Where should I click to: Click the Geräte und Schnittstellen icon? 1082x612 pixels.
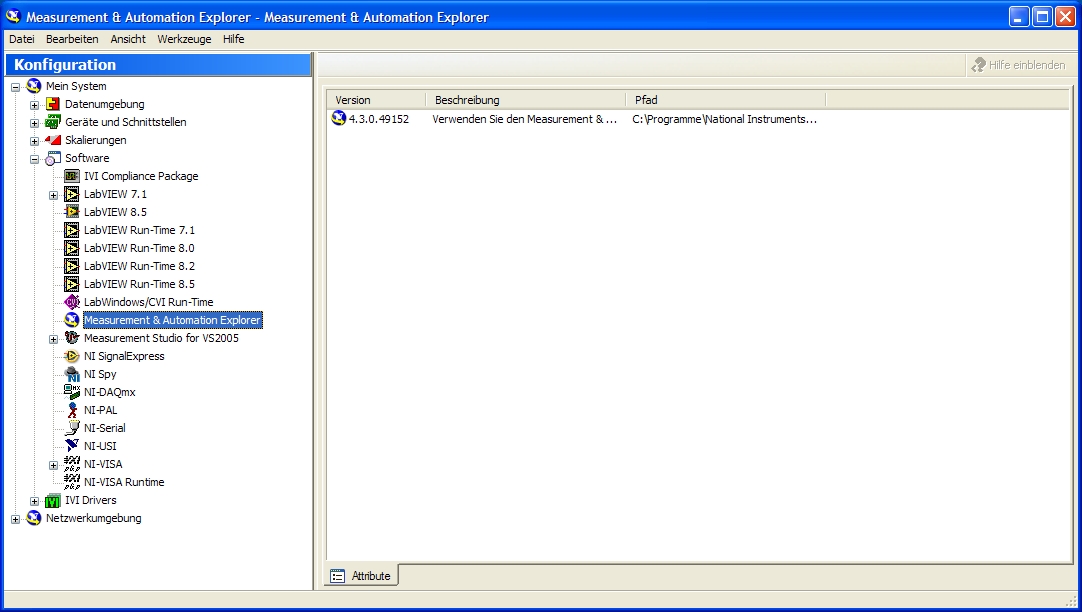point(52,122)
